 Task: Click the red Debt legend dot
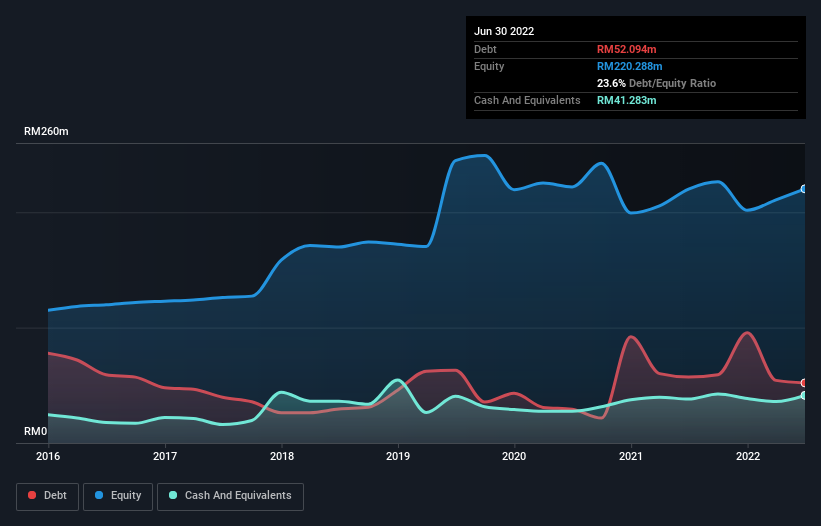coord(32,495)
